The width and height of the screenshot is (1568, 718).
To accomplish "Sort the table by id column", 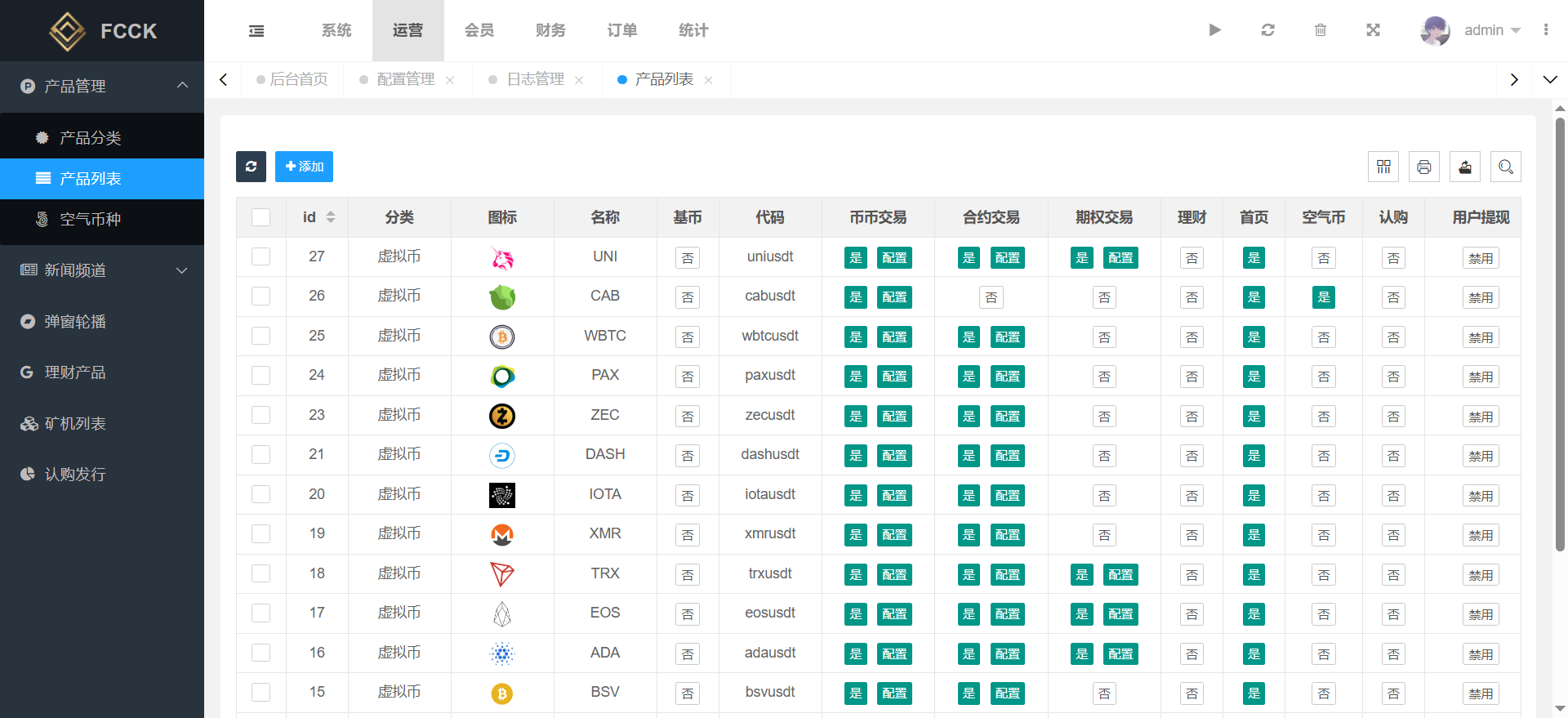I will (331, 217).
